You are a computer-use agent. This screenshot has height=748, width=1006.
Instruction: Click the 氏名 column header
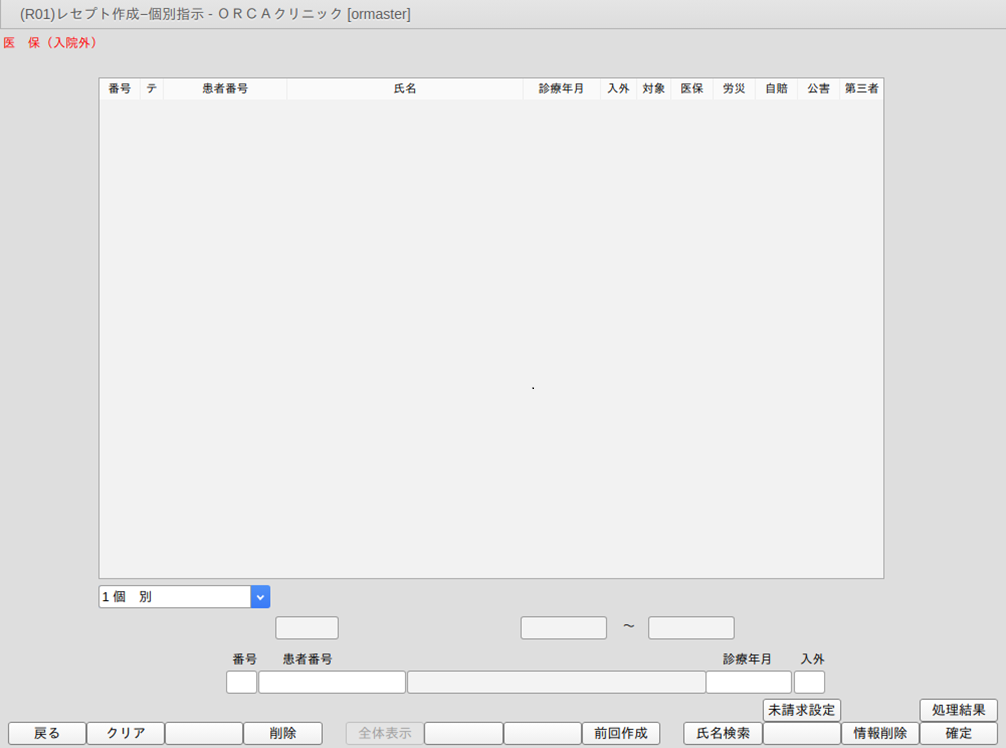[x=404, y=89]
